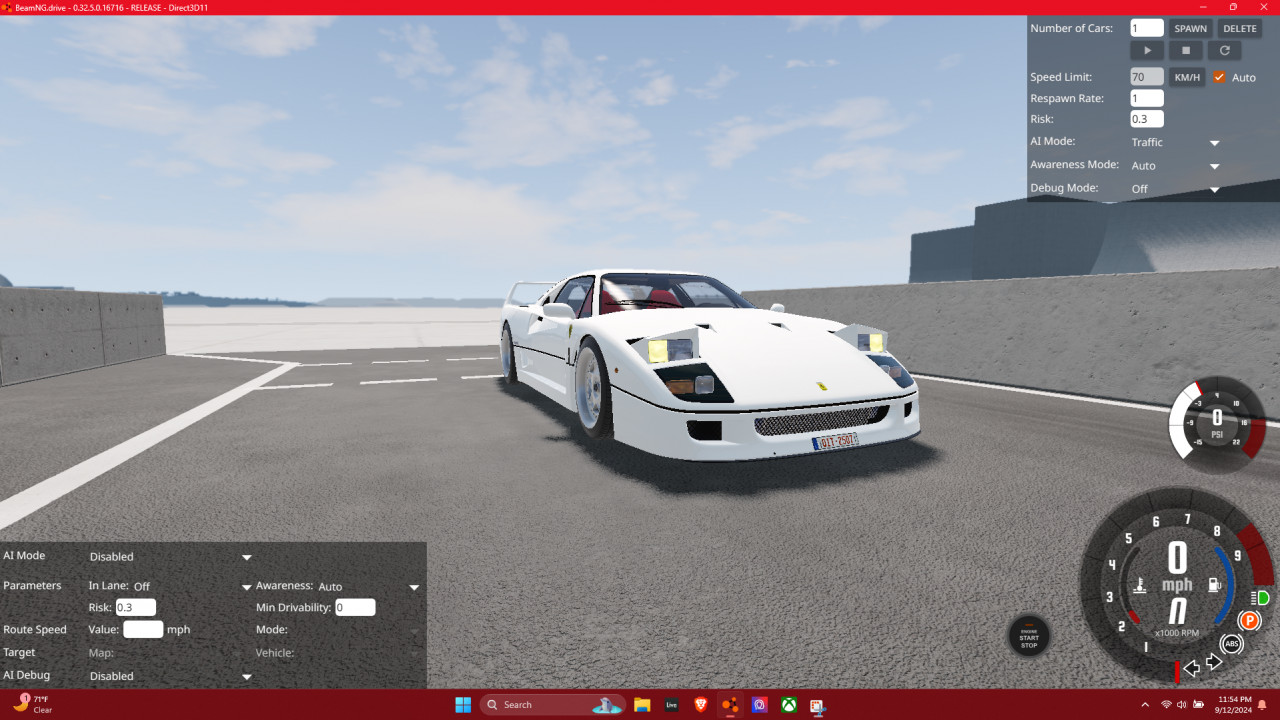
Task: Click the "Target" label
Action: coord(19,652)
